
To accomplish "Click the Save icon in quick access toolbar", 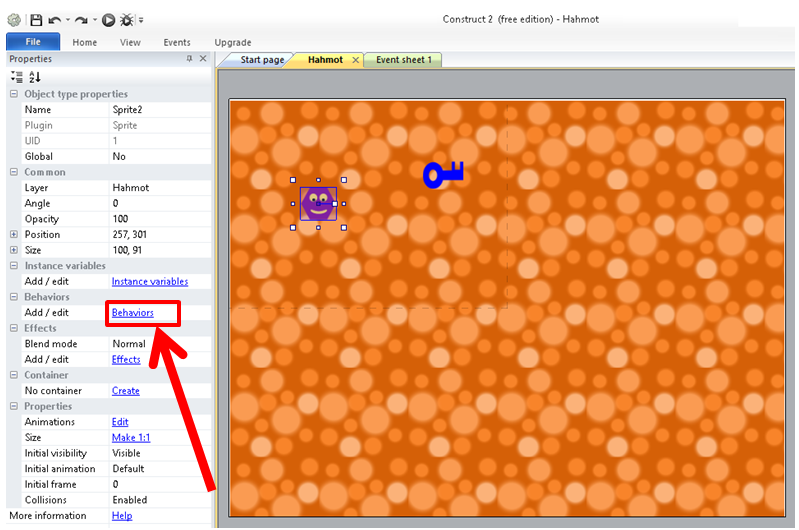I will coord(36,19).
